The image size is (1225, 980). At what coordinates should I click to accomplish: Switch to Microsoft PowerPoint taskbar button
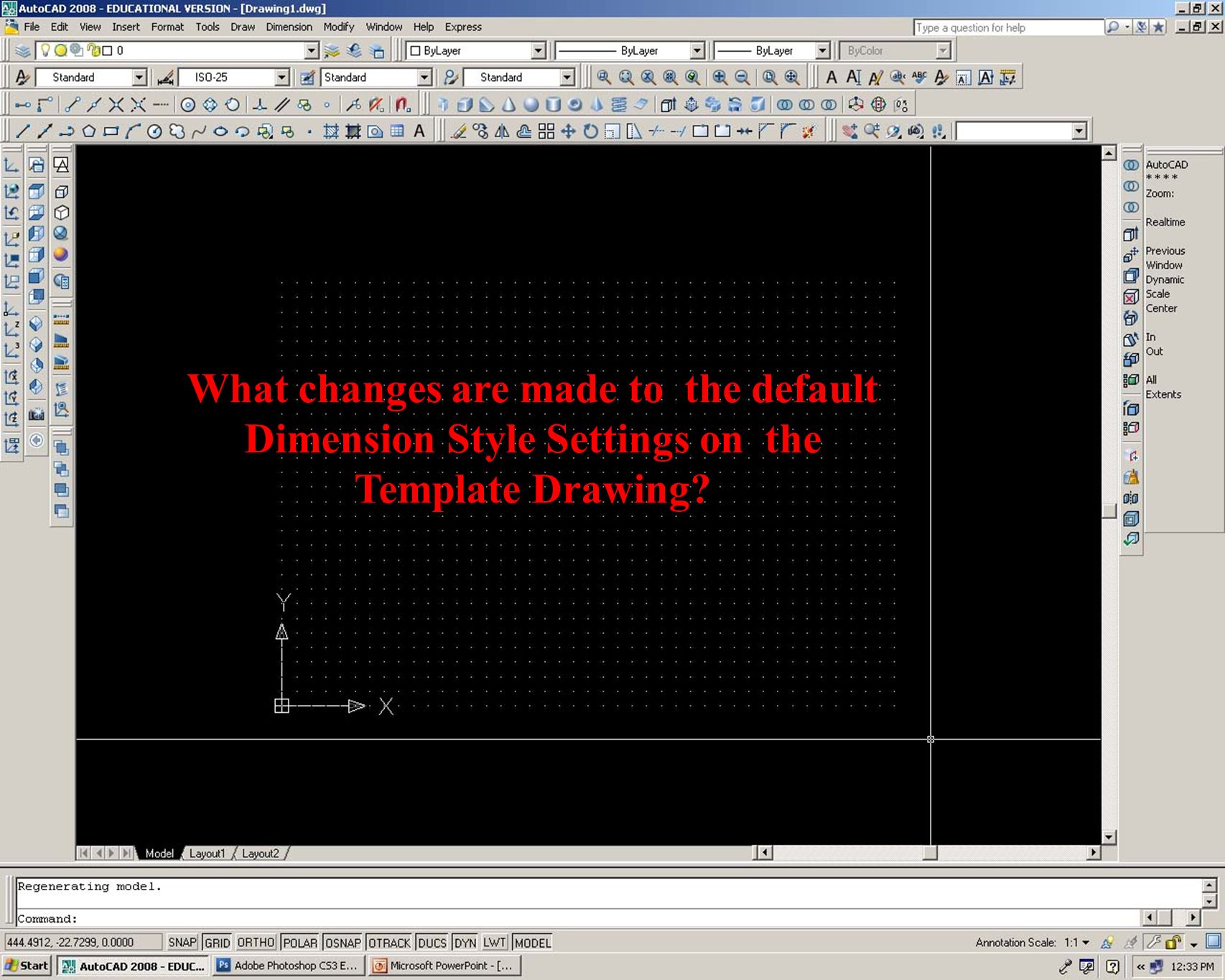pyautogui.click(x=444, y=966)
